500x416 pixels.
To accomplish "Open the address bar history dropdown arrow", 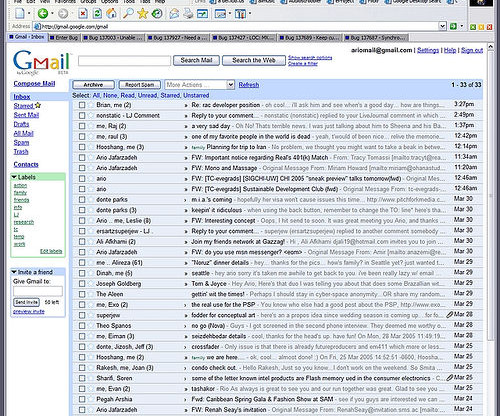I will tap(442, 26).
